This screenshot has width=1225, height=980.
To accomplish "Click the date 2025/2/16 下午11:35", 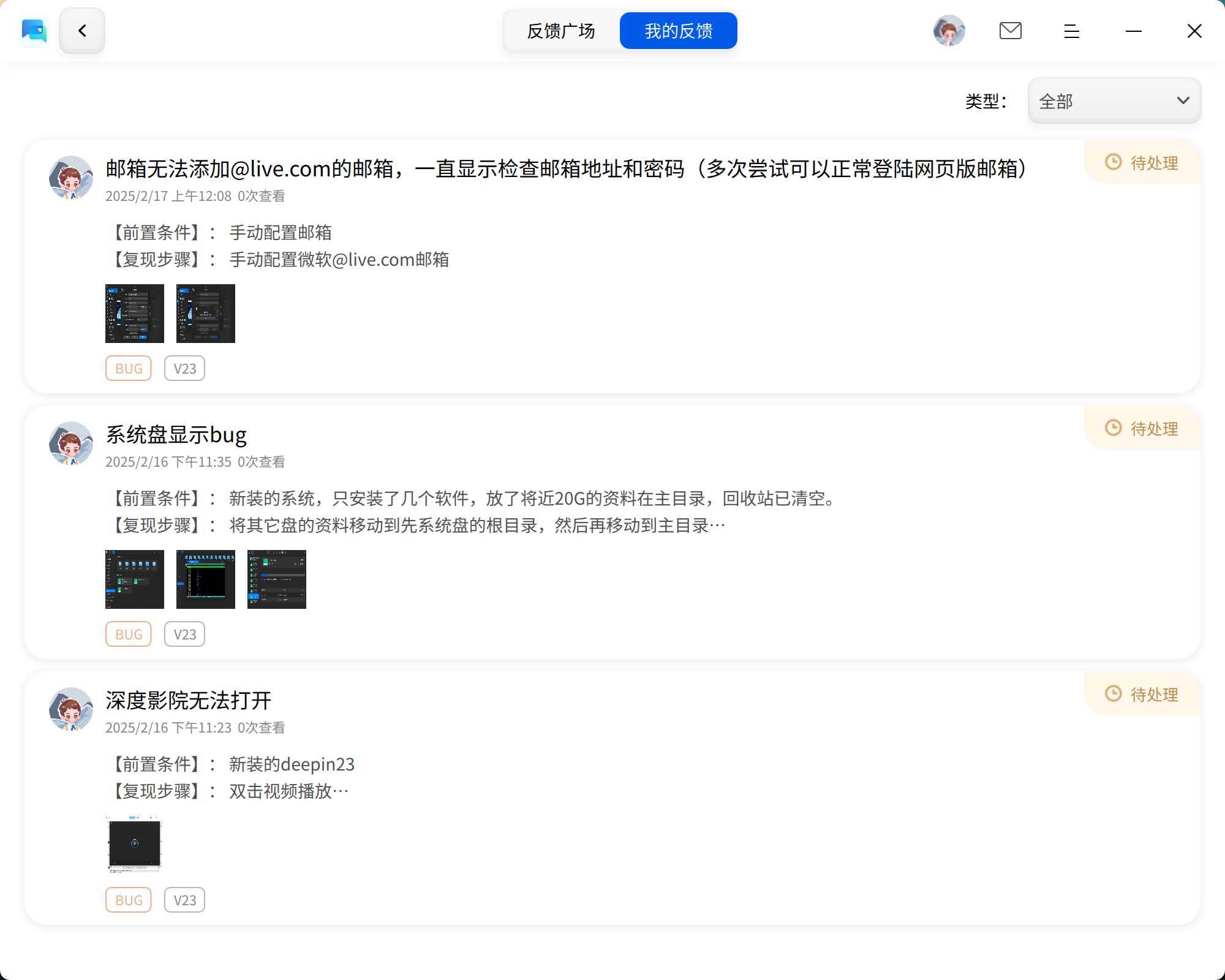I will 168,462.
